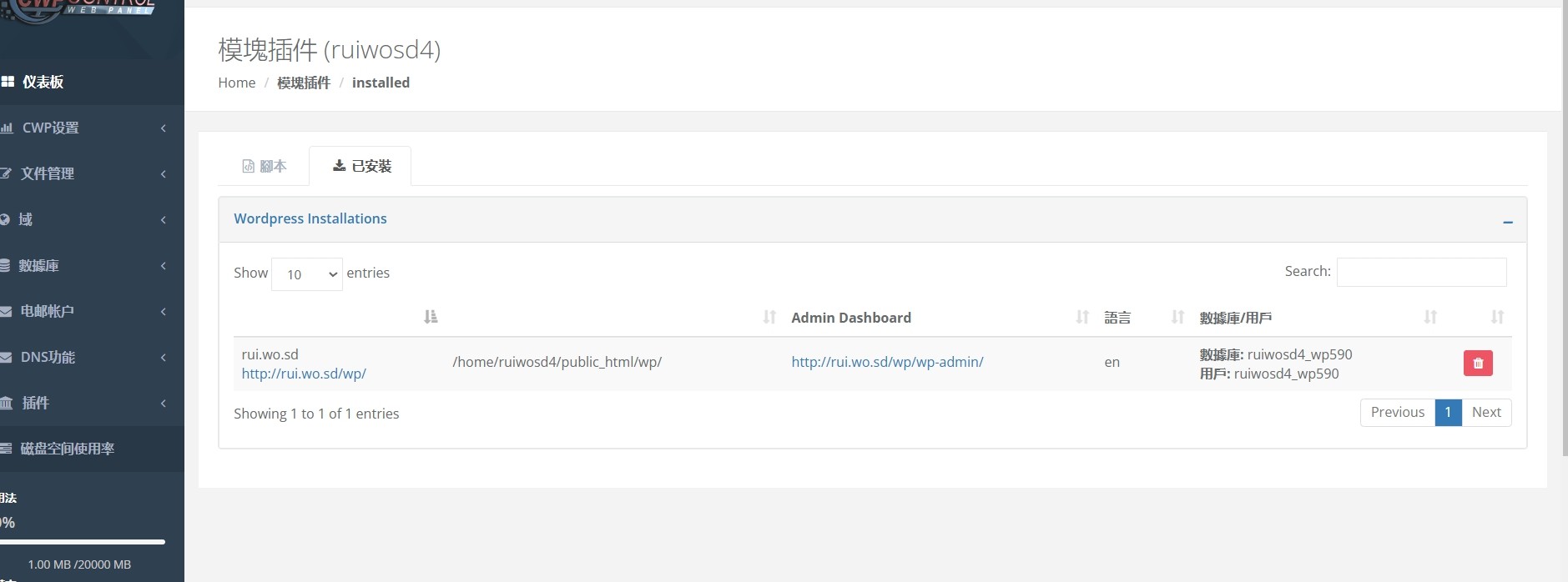Screen dimensions: 1568x582
Task: Click the Wordpress Installations panel title
Action: pyautogui.click(x=310, y=218)
